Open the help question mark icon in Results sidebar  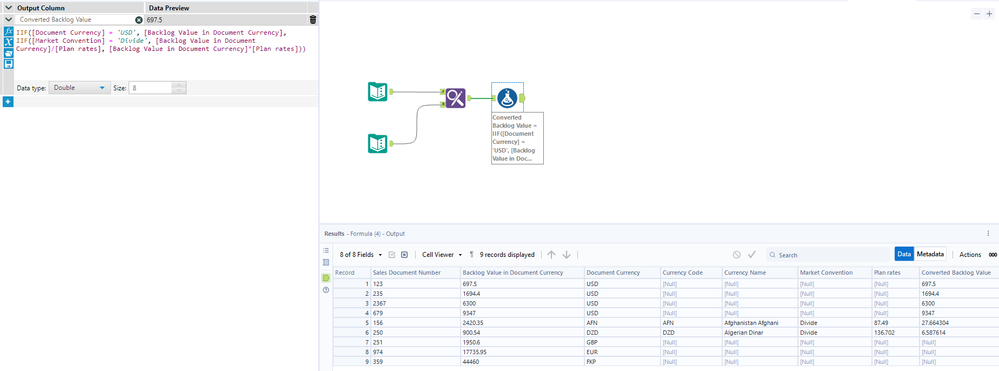coord(326,289)
